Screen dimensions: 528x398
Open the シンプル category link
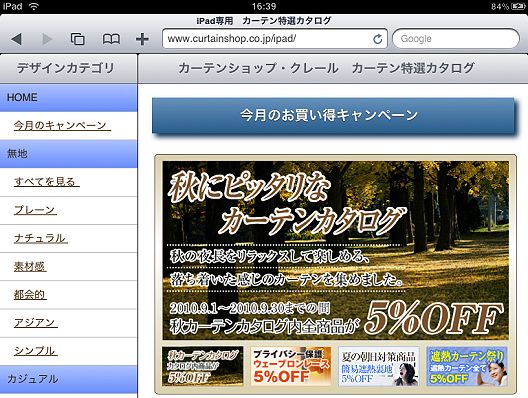[x=35, y=351]
